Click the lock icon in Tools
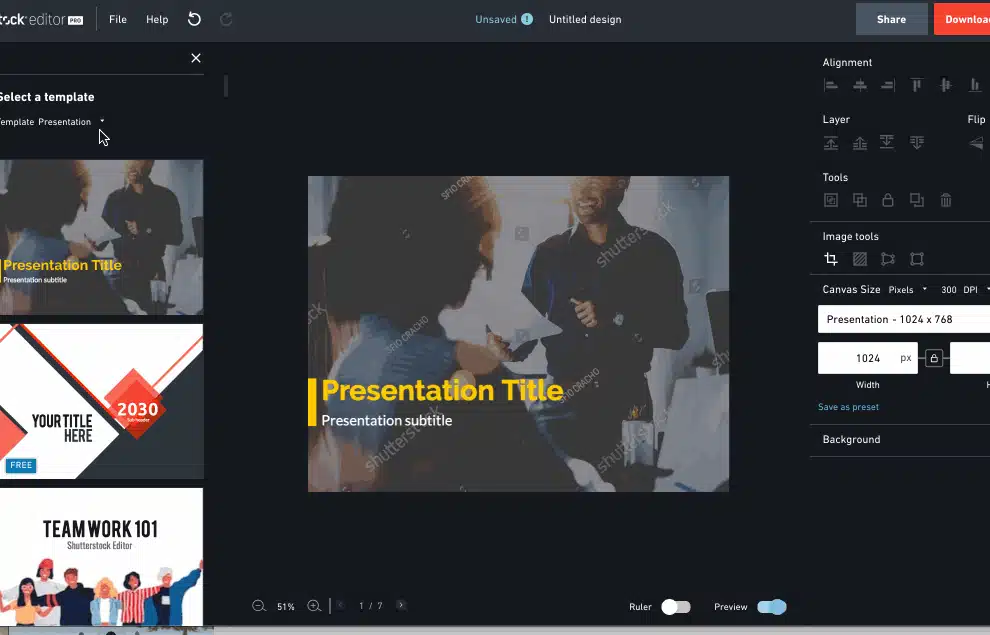 tap(888, 200)
